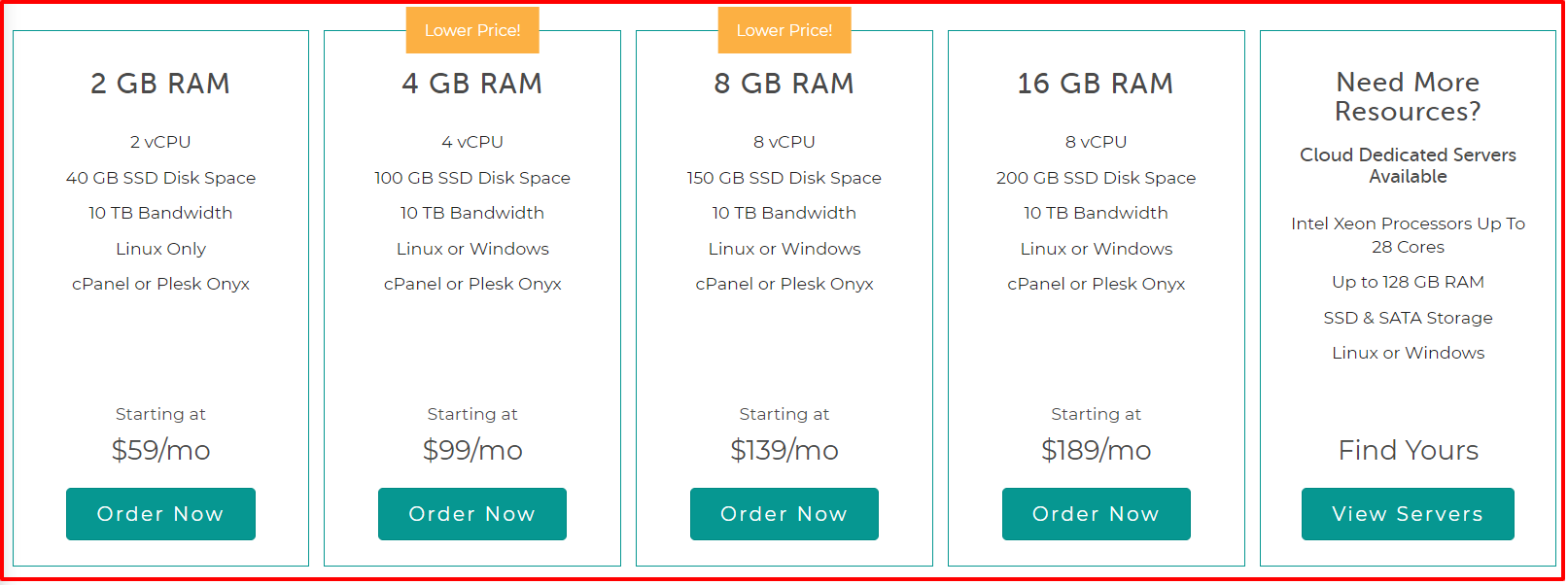
Task: Select the 16 GB RAM plan heading
Action: click(x=1096, y=84)
